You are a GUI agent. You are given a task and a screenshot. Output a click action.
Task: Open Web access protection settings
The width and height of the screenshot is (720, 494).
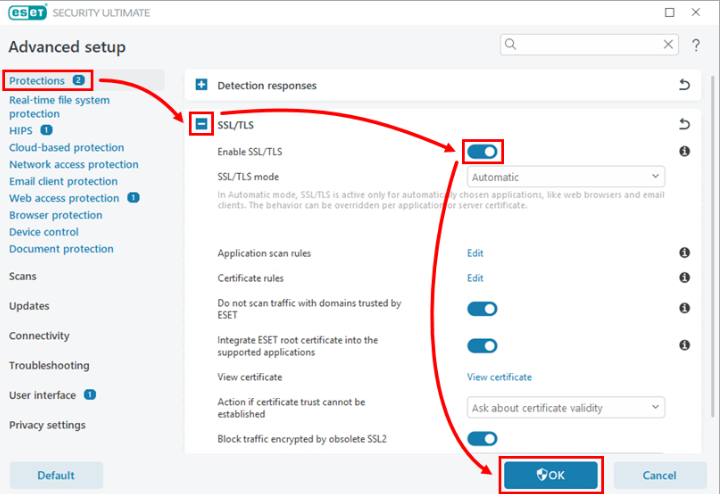pyautogui.click(x=64, y=198)
